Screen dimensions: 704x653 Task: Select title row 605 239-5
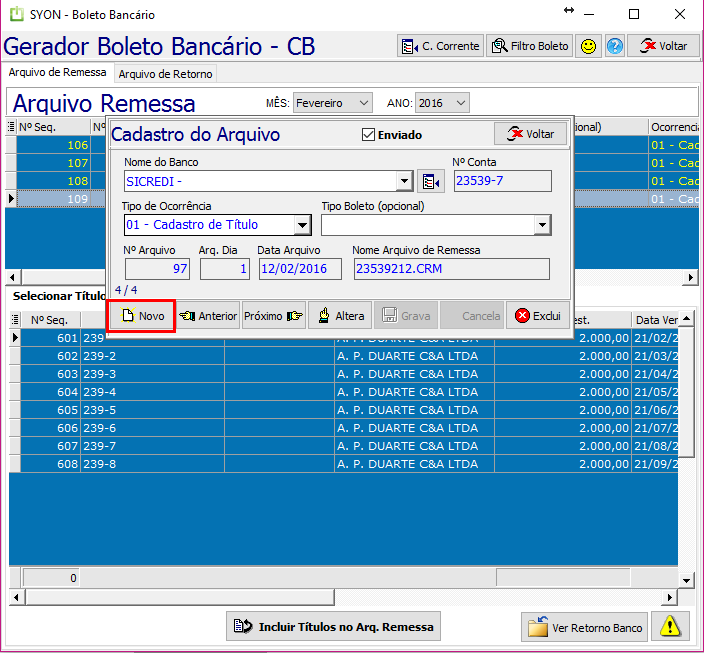[343, 410]
